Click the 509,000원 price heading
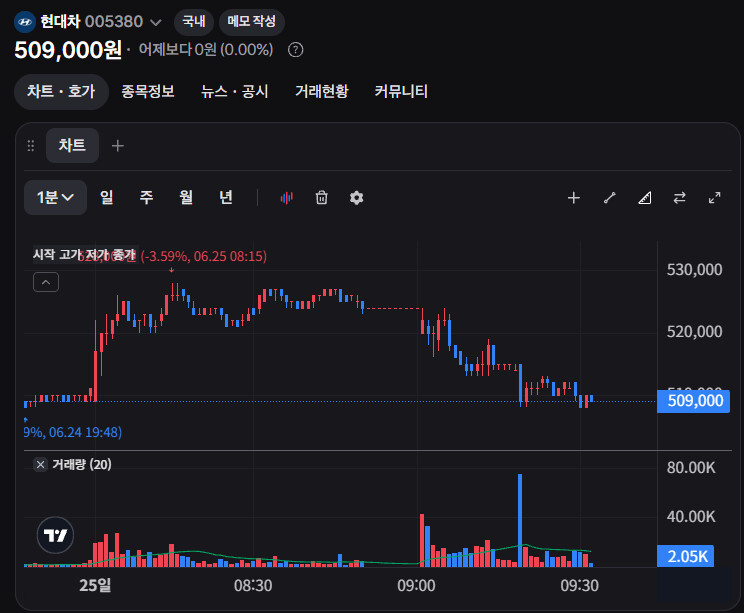744x613 pixels. 68,50
